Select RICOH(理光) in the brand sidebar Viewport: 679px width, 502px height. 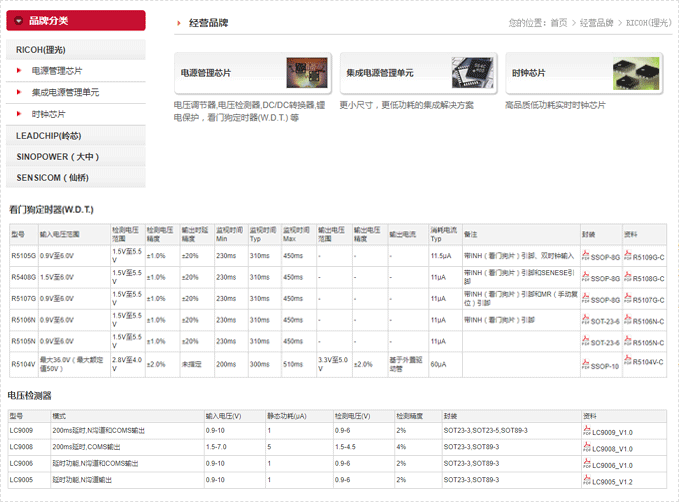(76, 50)
